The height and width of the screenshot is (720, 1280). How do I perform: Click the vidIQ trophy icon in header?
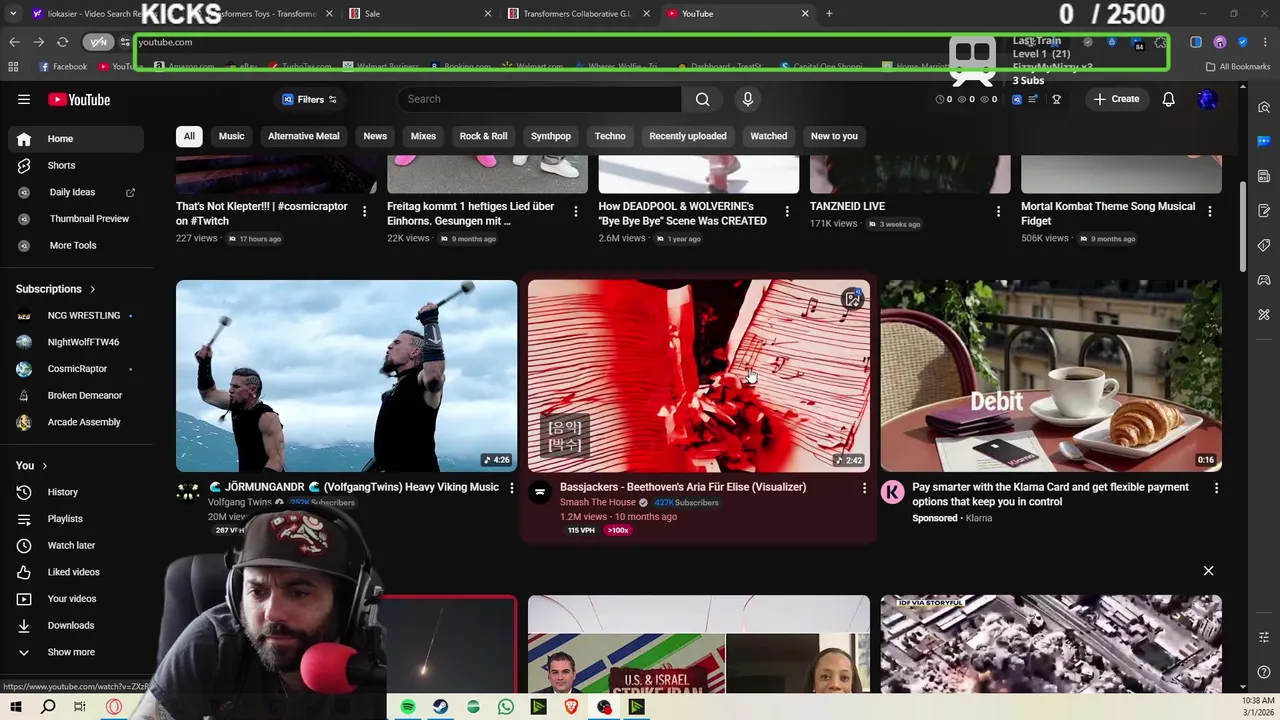(x=1056, y=99)
